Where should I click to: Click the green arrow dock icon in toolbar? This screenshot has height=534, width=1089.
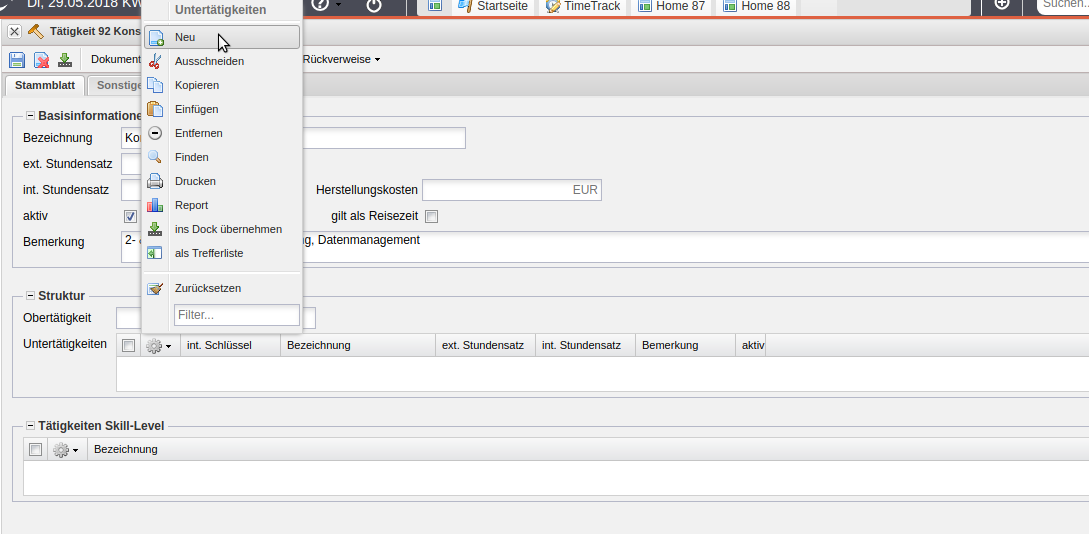65,60
